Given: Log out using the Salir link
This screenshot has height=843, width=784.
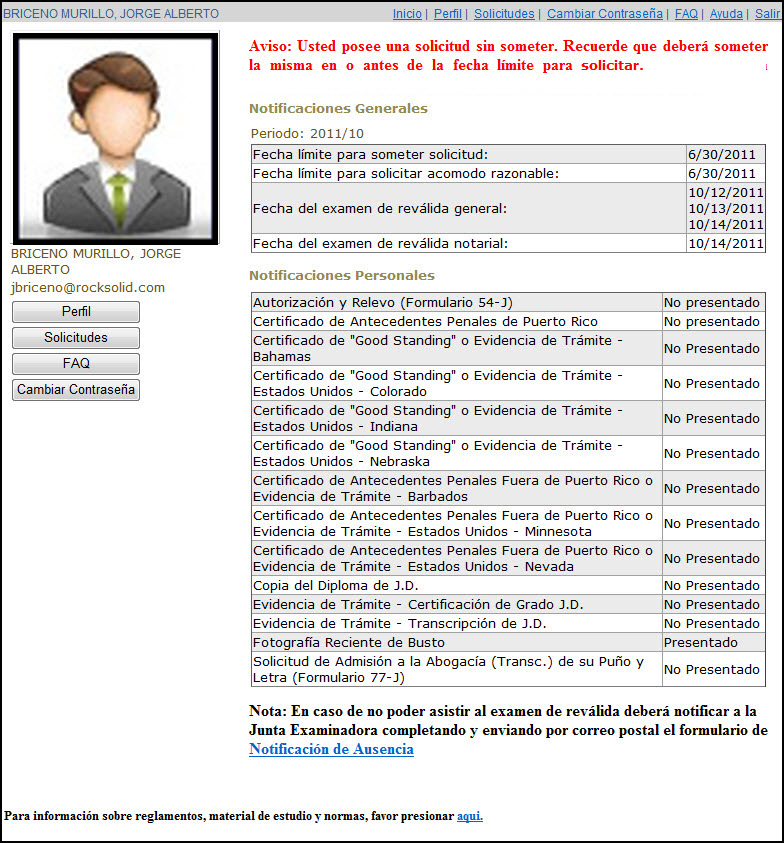Looking at the screenshot, I should tap(767, 14).
